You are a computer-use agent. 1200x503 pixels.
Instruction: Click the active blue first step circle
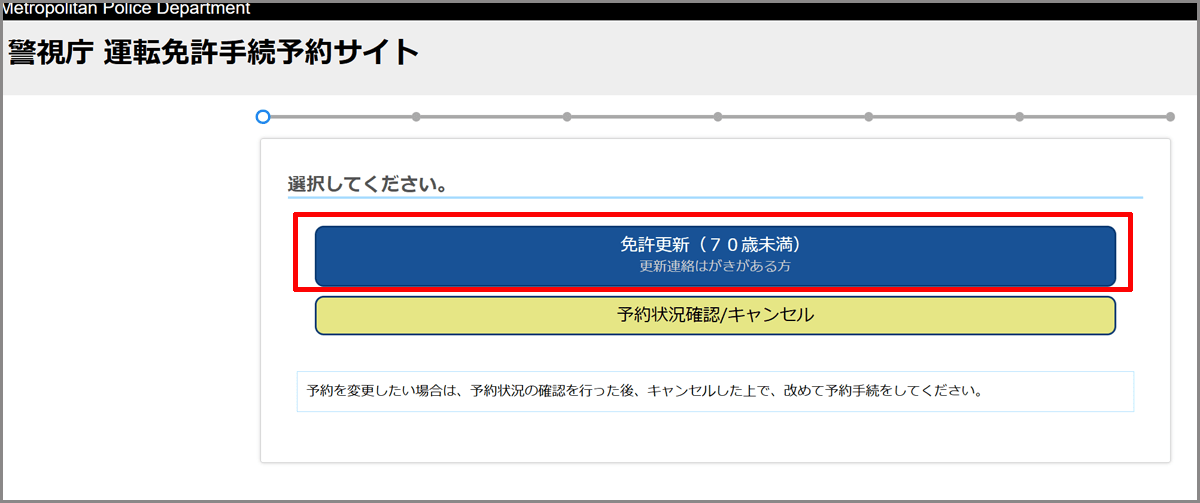pos(263,117)
